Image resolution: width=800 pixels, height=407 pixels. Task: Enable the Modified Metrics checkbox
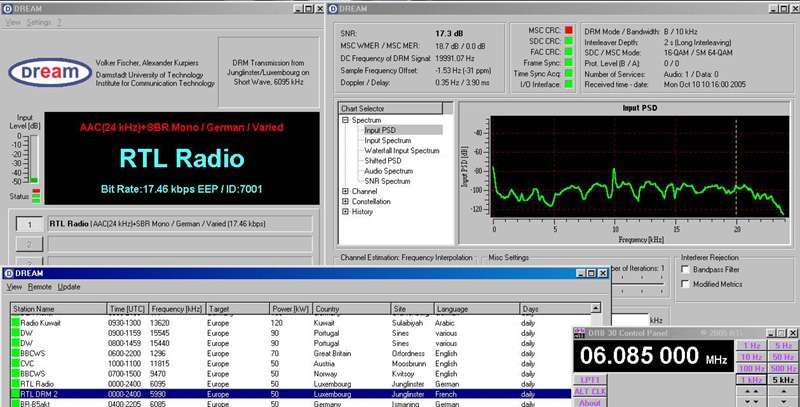(x=685, y=284)
